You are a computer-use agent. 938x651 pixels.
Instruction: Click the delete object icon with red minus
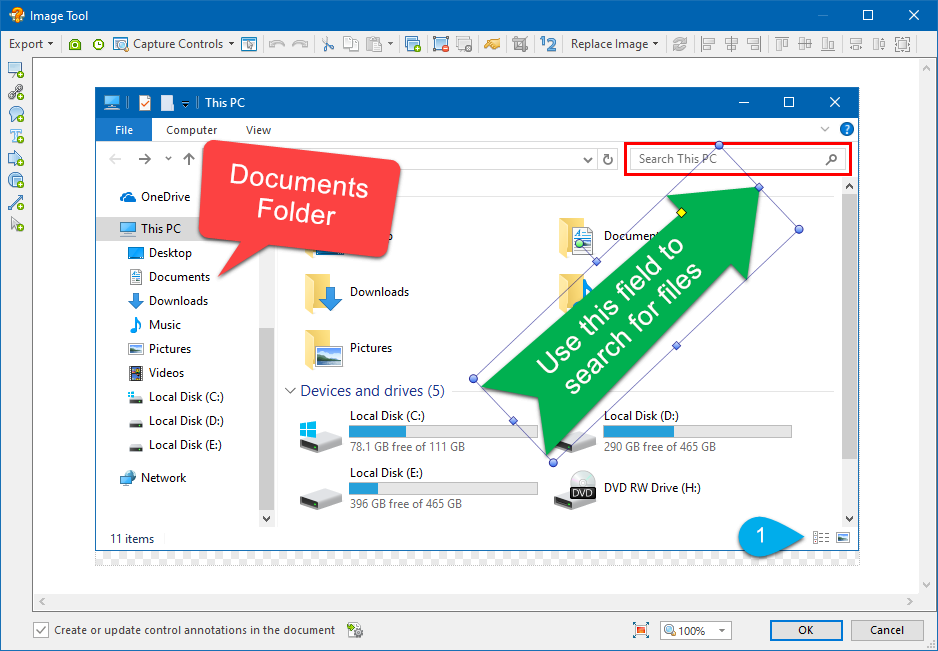441,44
